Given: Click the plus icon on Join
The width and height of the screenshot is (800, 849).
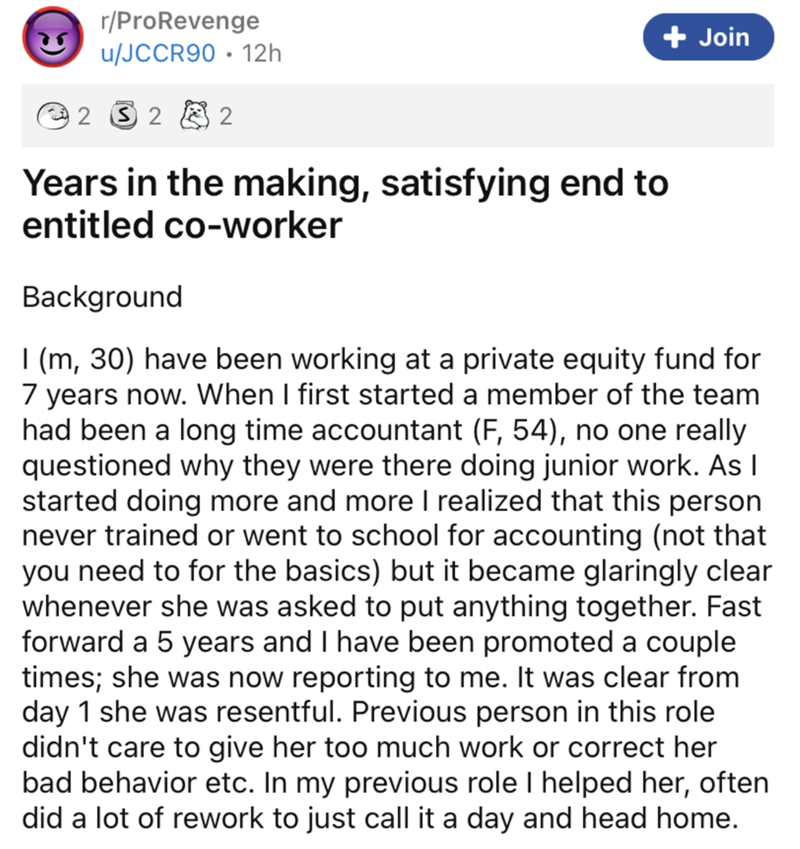Looking at the screenshot, I should point(674,37).
